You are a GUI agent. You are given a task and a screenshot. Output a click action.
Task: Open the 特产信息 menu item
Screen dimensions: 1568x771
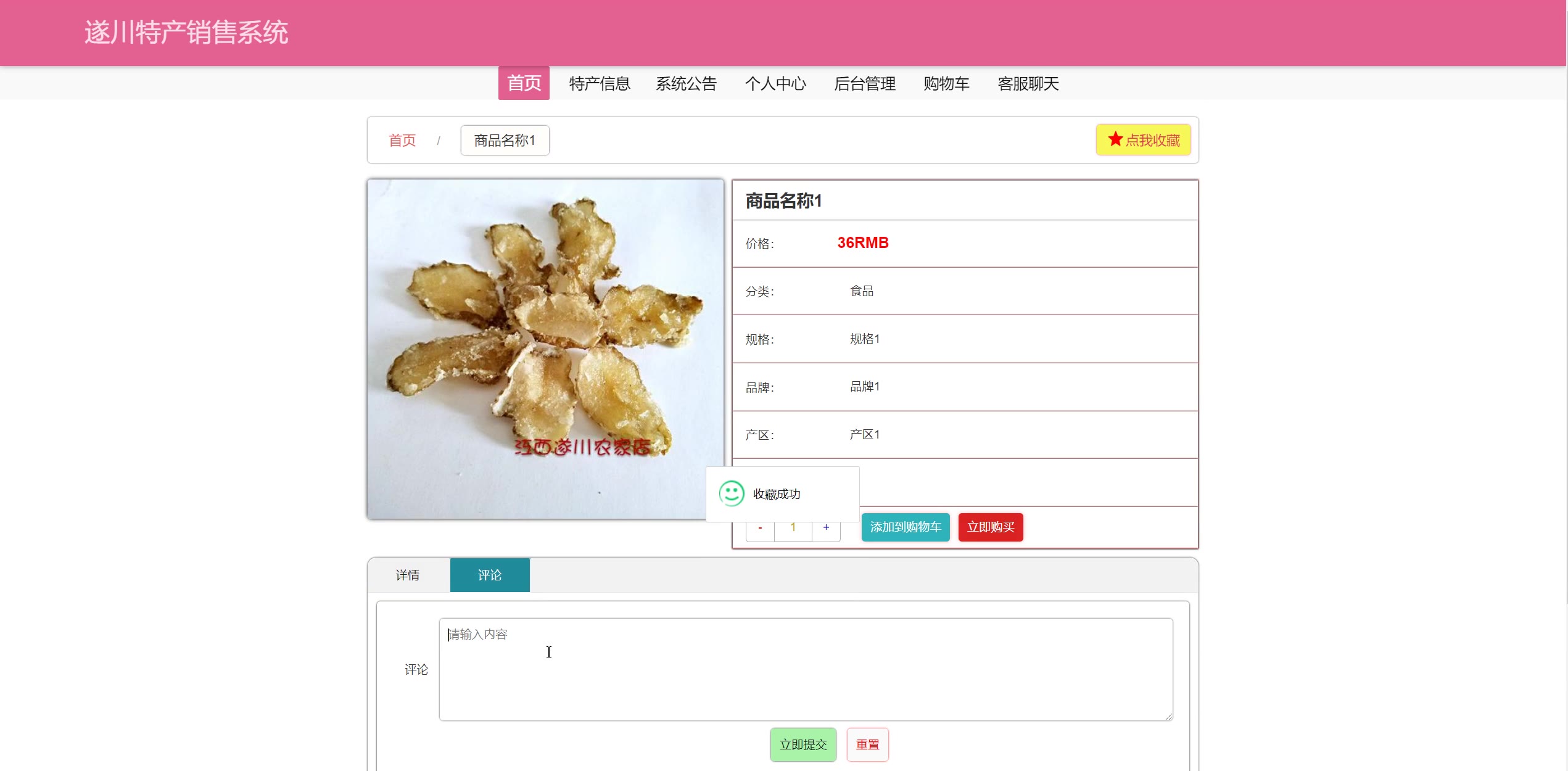(599, 83)
